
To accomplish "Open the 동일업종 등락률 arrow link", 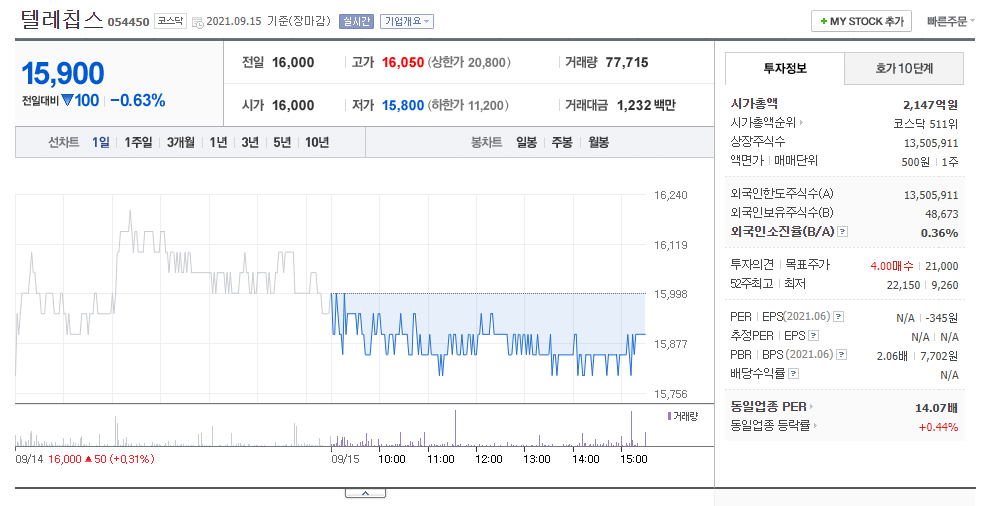I will (815, 426).
